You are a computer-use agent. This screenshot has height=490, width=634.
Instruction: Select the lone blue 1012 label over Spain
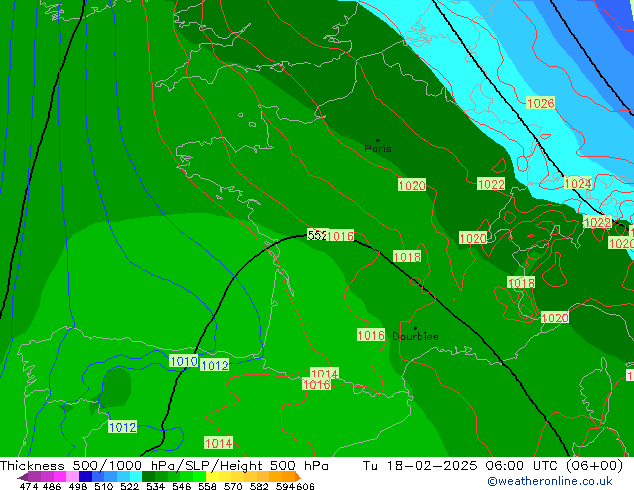[123, 427]
